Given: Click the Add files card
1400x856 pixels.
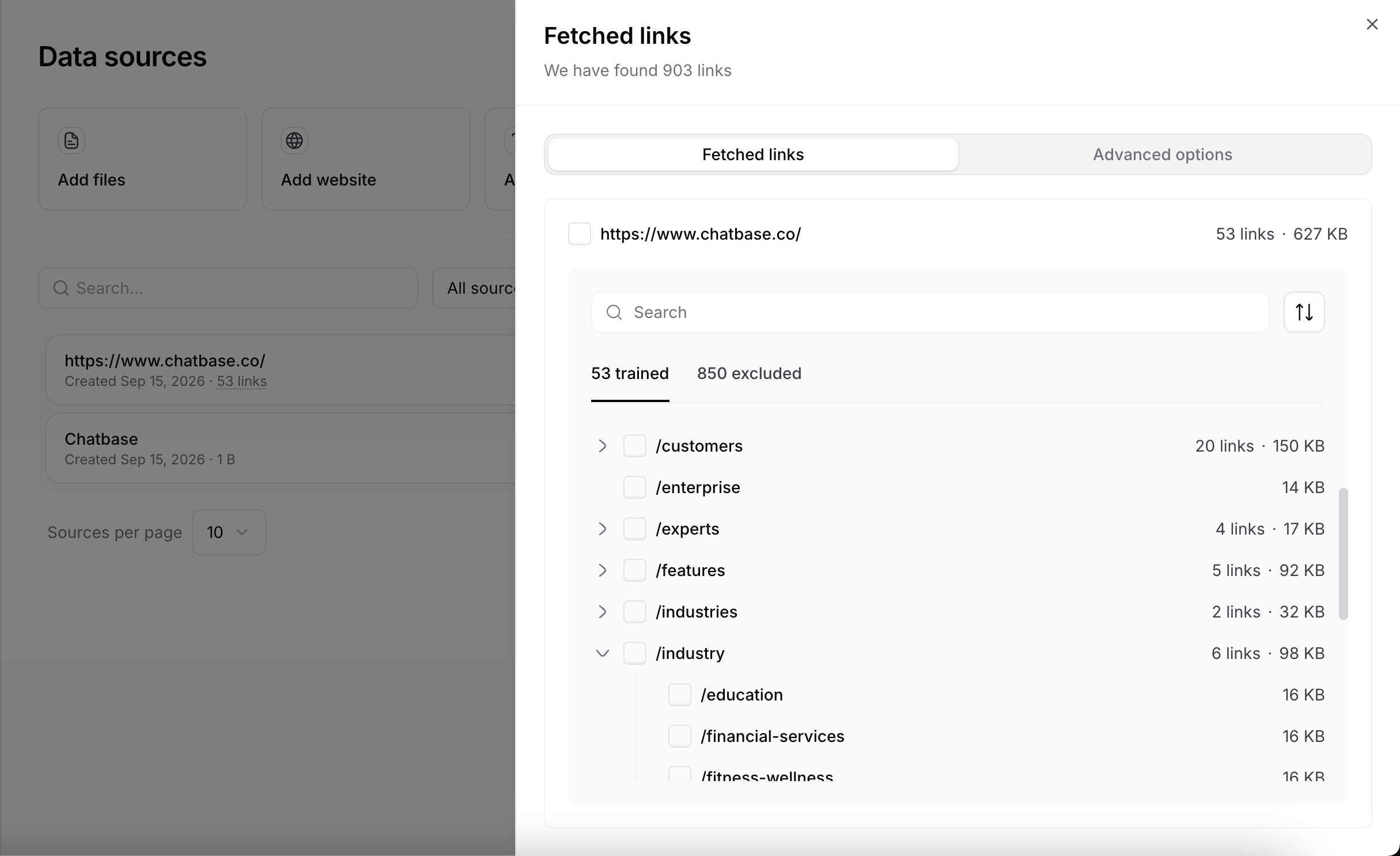Looking at the screenshot, I should (142, 159).
